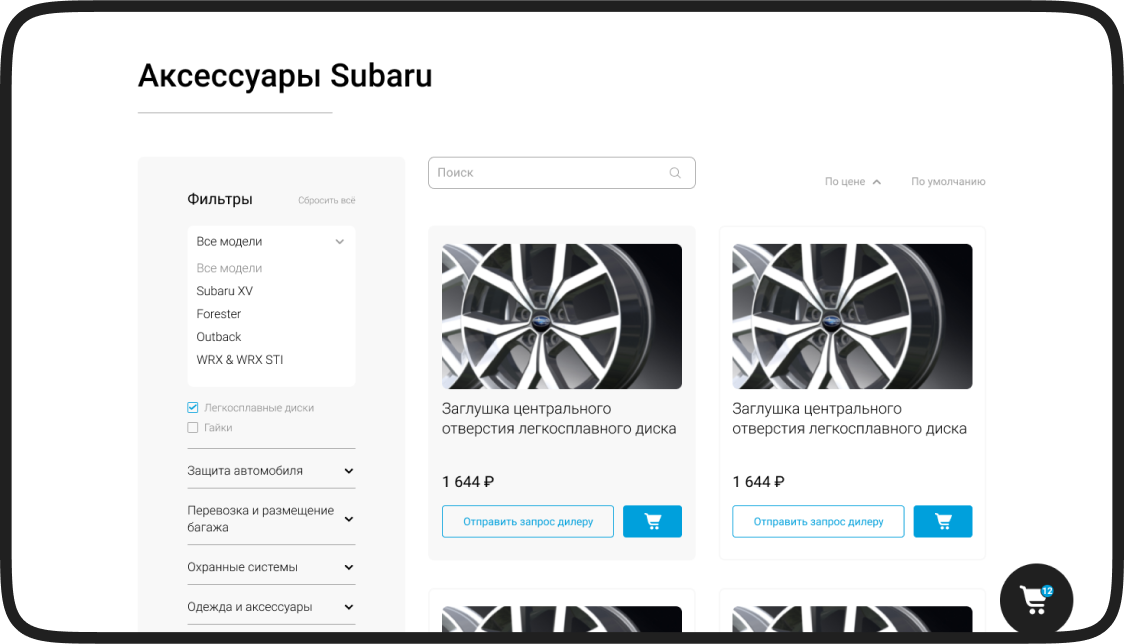The width and height of the screenshot is (1124, 644).
Task: Collapse the Все модели dropdown
Action: (271, 242)
